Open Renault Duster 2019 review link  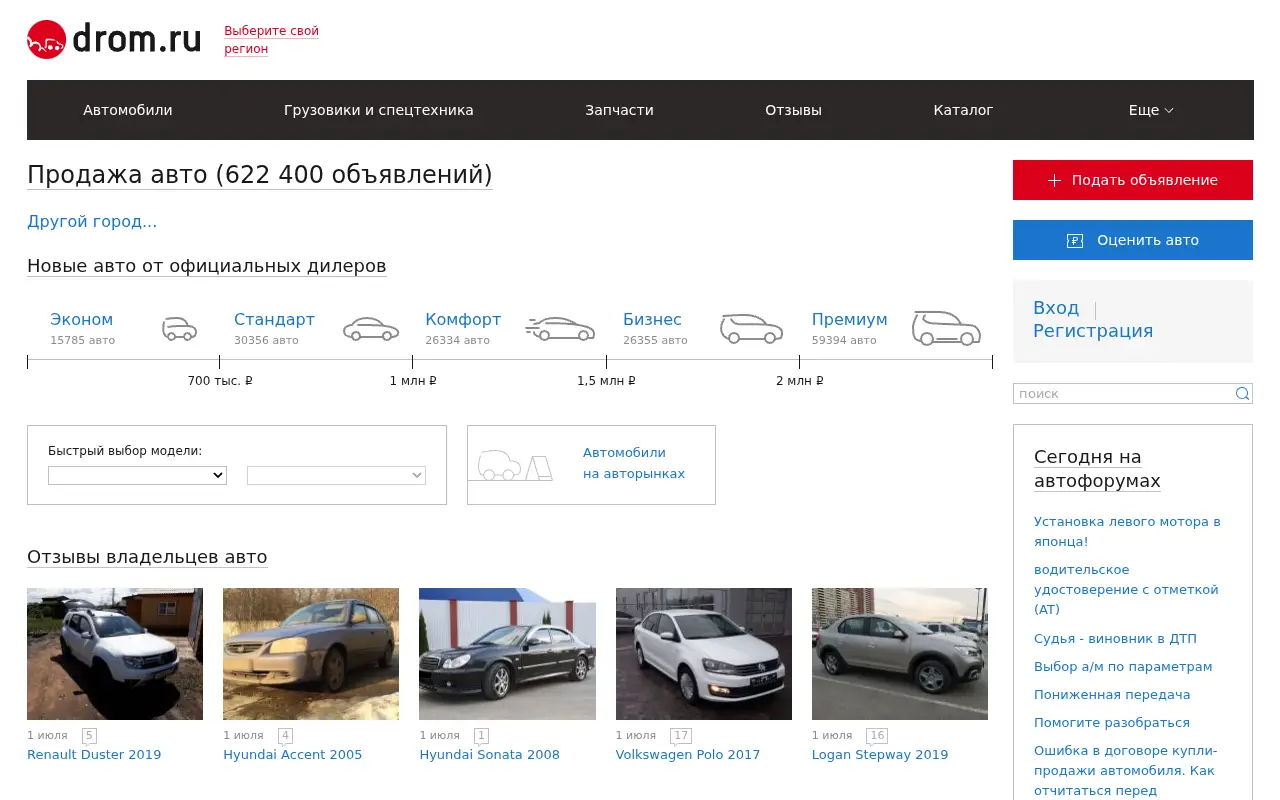coord(94,755)
